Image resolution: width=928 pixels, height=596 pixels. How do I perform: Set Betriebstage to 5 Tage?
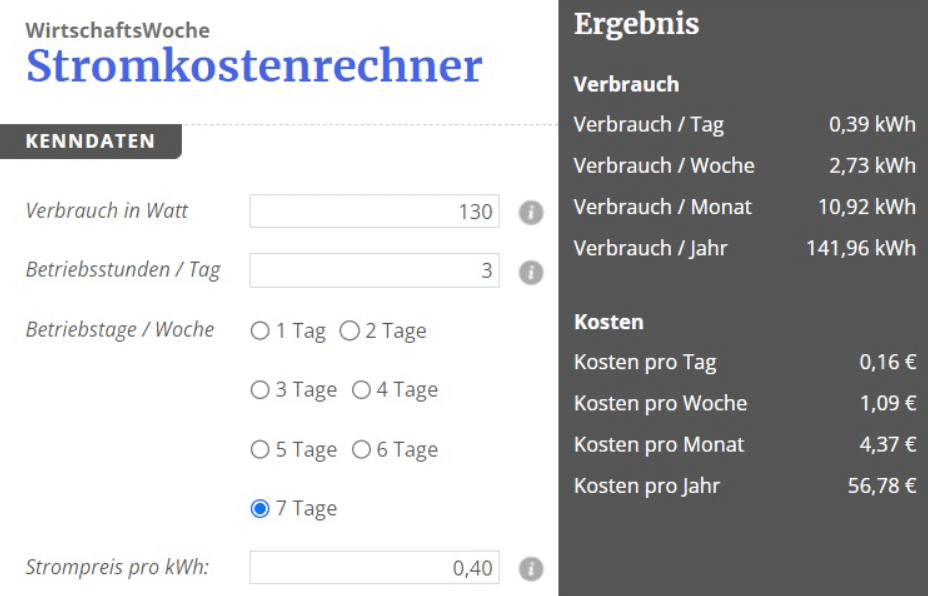pyautogui.click(x=260, y=449)
